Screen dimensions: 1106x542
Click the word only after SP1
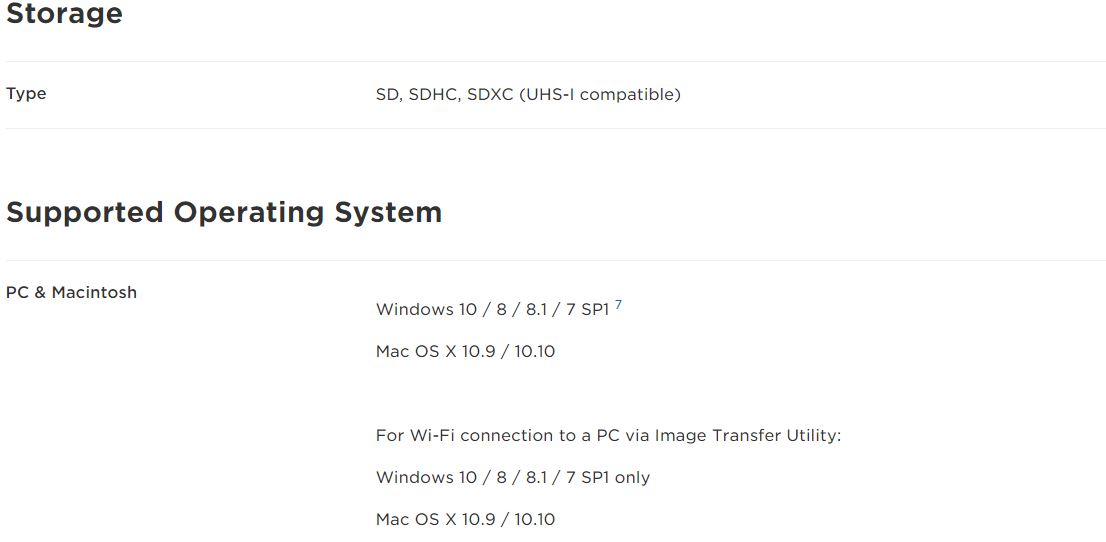coord(632,478)
